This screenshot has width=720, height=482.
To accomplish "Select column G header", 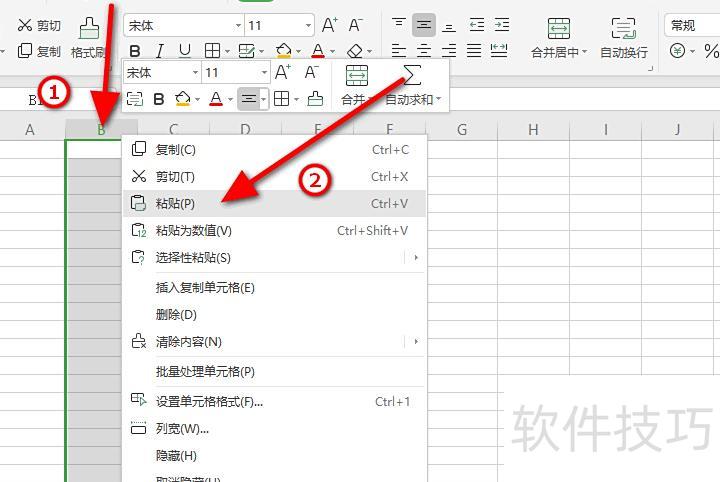I will [462, 130].
